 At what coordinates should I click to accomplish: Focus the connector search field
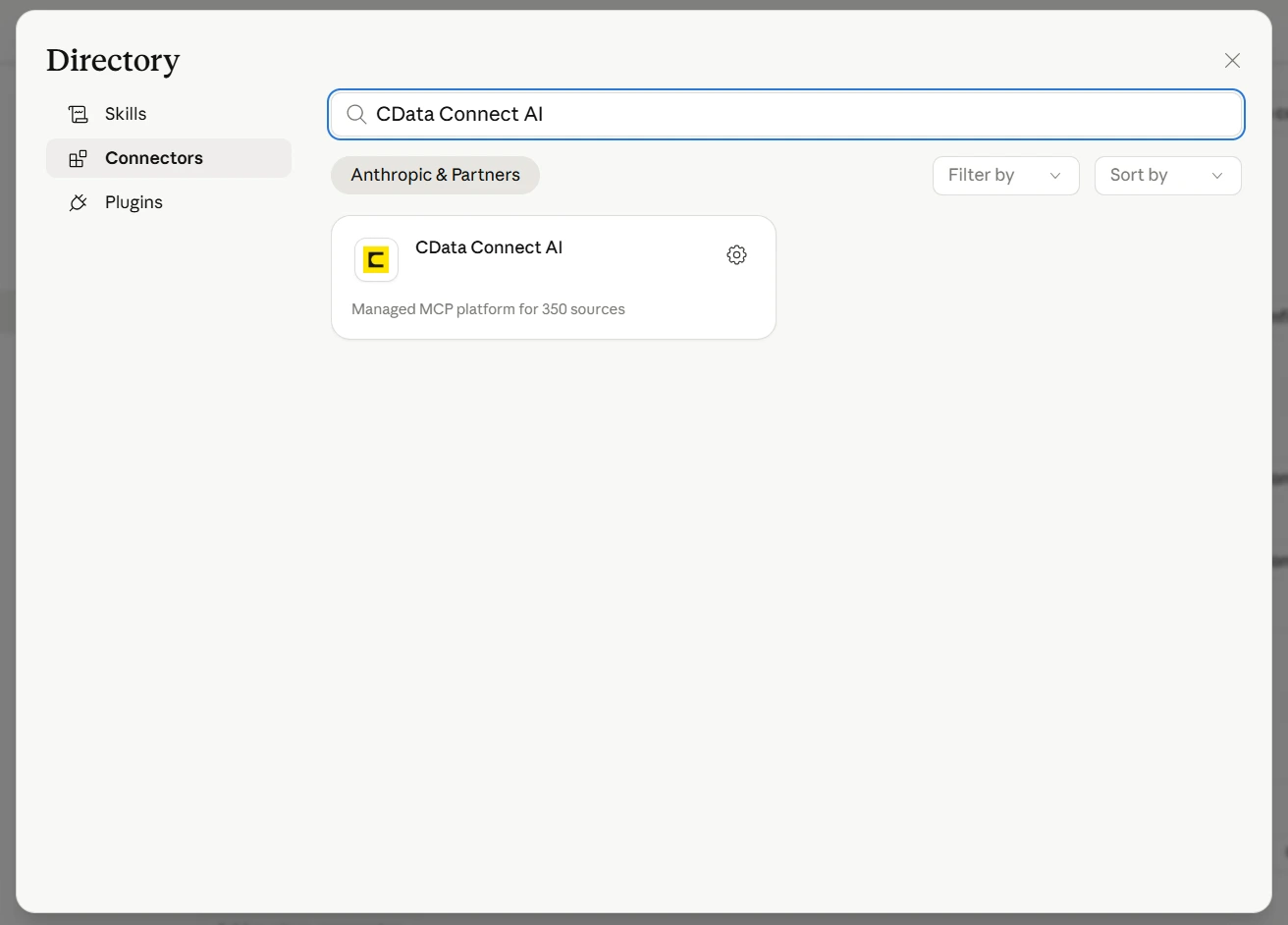(786, 115)
